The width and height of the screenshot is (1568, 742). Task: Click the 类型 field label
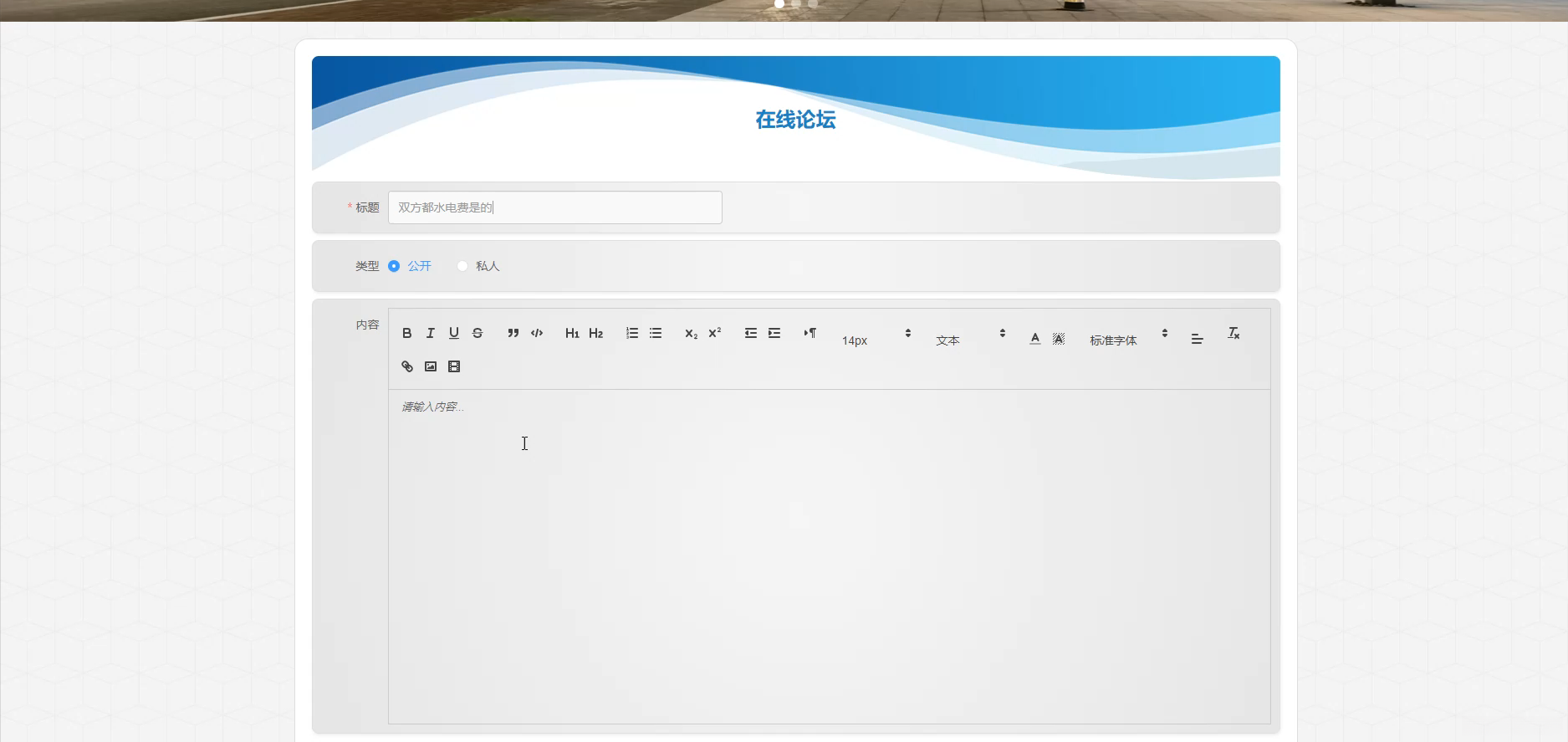(x=367, y=266)
